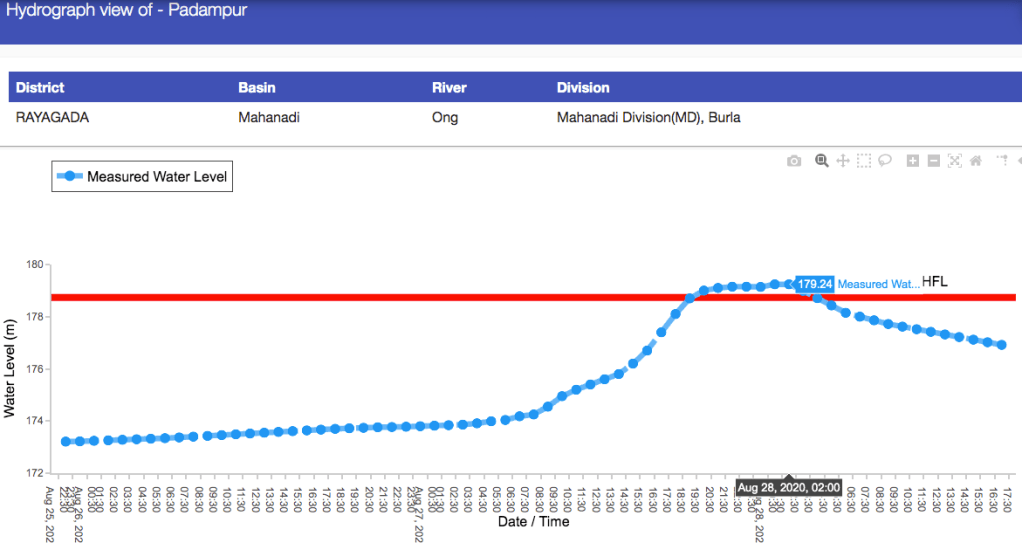Toggle Measured Water Level legend entry
Image resolution: width=1022 pixels, height=543 pixels.
click(142, 177)
